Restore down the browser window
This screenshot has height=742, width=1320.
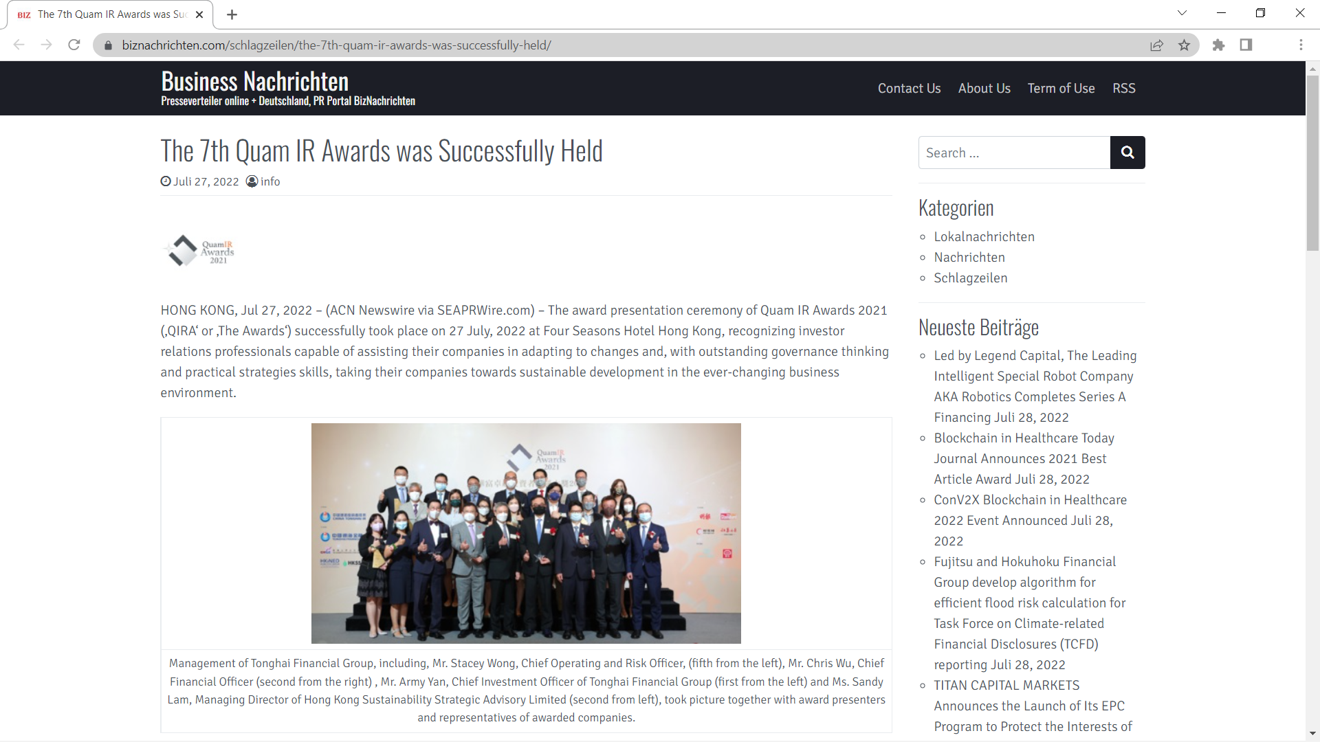(x=1260, y=14)
